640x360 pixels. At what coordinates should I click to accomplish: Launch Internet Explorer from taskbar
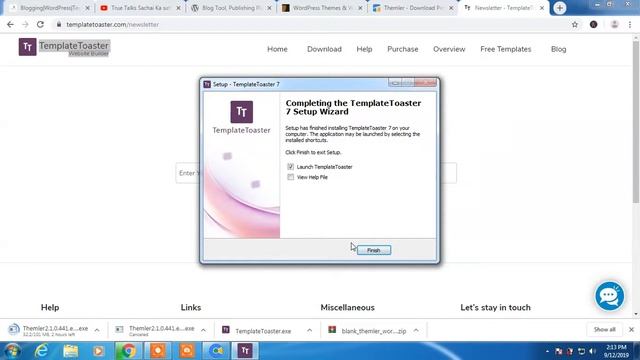coord(42,351)
